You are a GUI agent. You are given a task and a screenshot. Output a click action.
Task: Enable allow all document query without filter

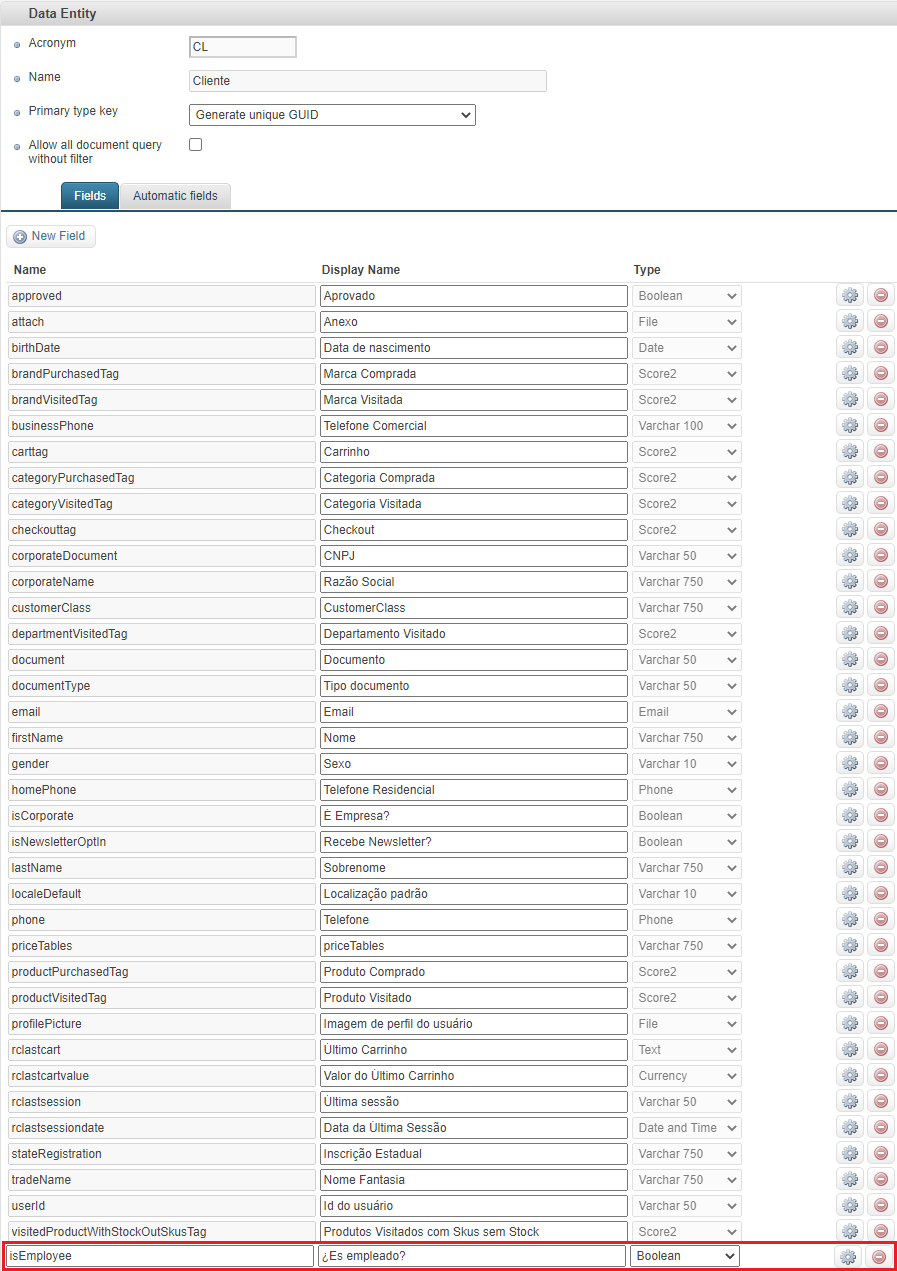(195, 144)
